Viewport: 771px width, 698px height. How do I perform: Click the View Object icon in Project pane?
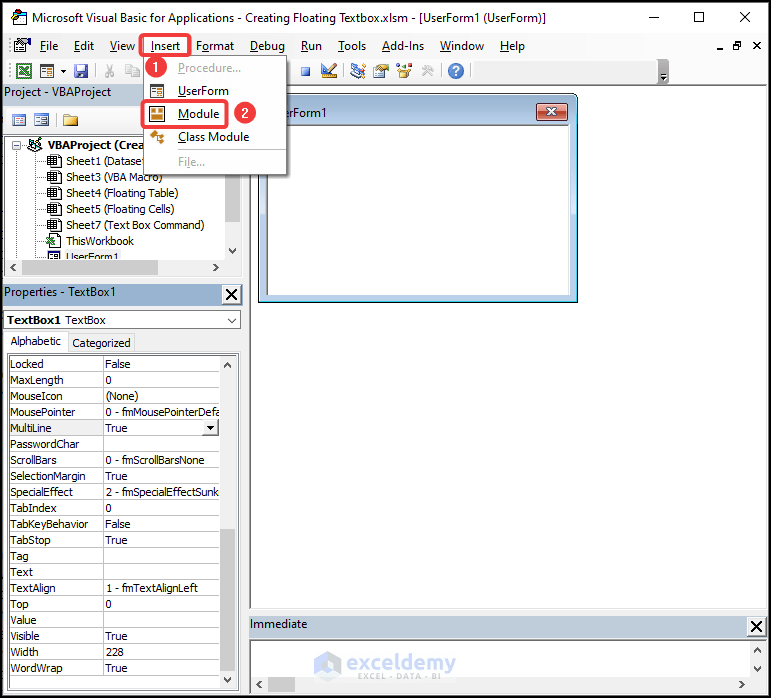tap(41, 120)
